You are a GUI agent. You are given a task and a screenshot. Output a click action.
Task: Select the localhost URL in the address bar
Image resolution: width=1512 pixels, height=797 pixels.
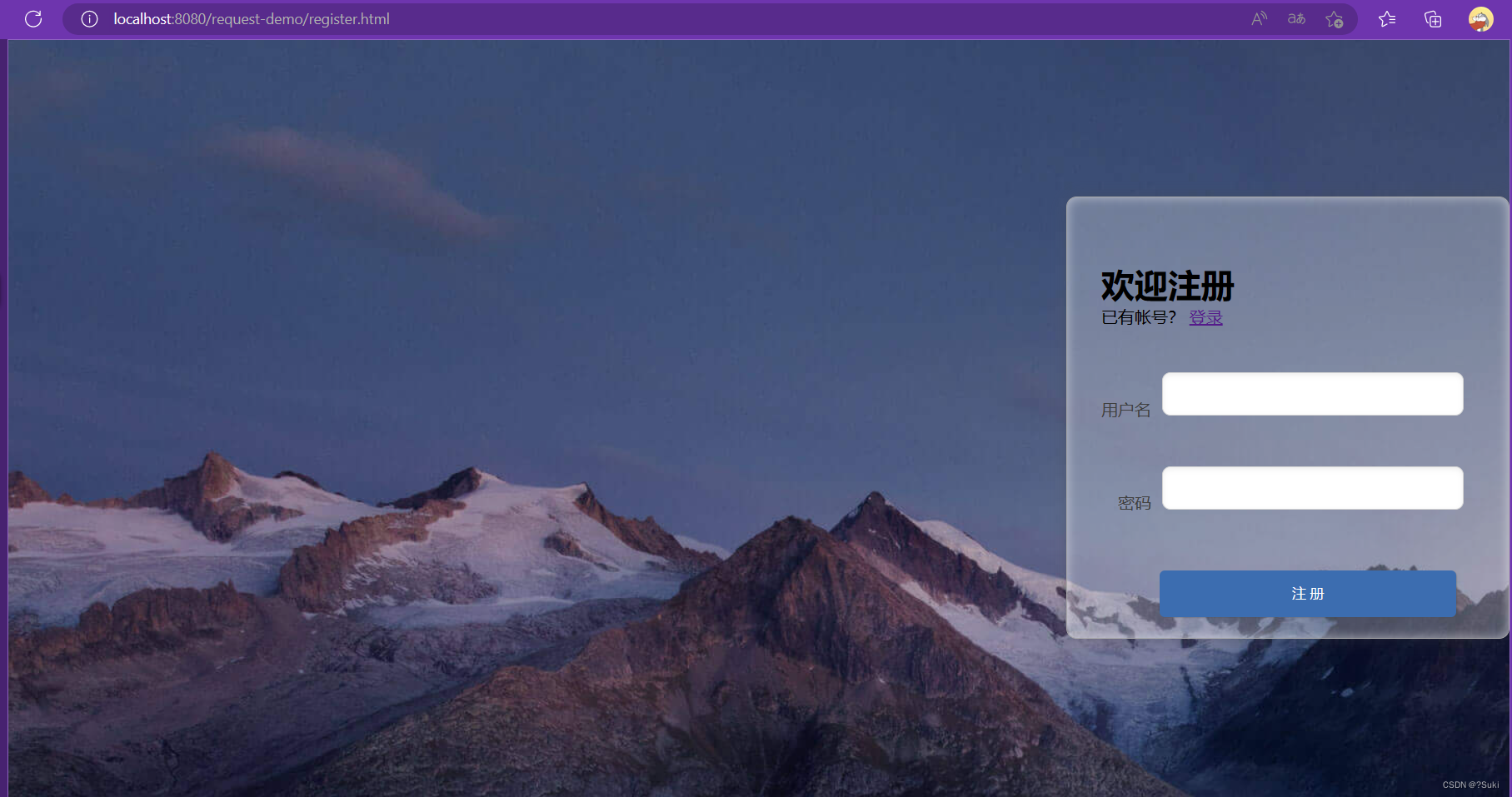[x=252, y=18]
